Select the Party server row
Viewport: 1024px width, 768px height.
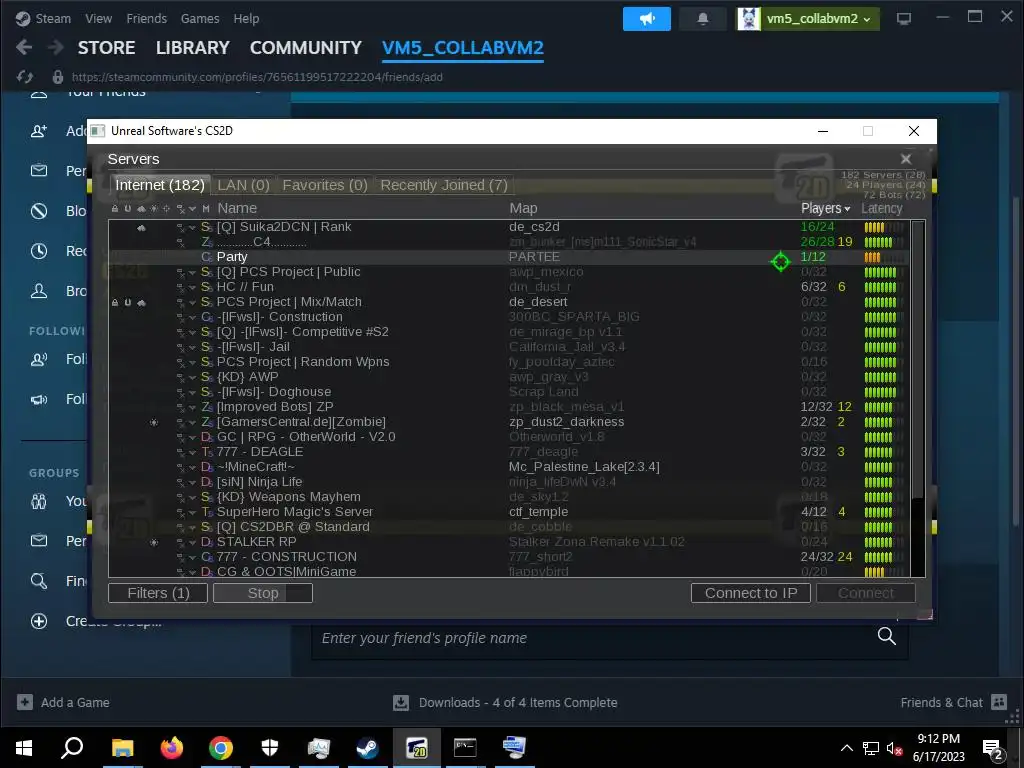pyautogui.click(x=509, y=257)
